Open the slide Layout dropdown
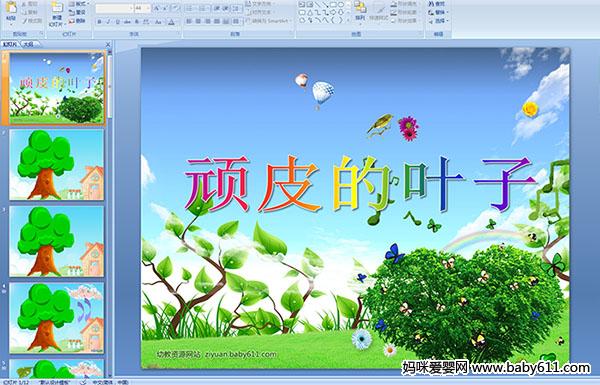 pyautogui.click(x=79, y=4)
